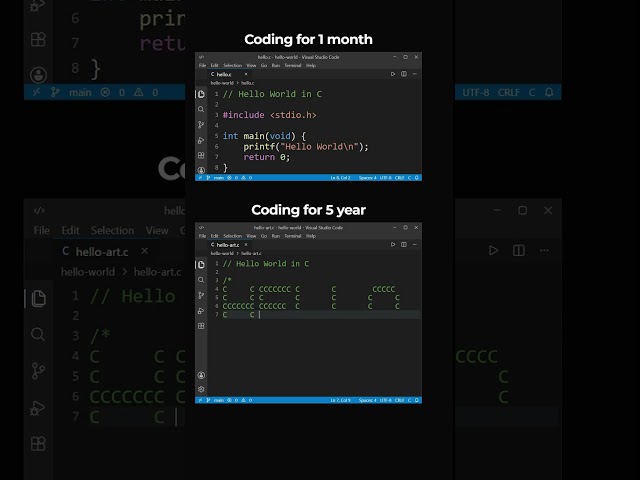Open Extensions in the hello.c window
This screenshot has width=640, height=480.
201,156
